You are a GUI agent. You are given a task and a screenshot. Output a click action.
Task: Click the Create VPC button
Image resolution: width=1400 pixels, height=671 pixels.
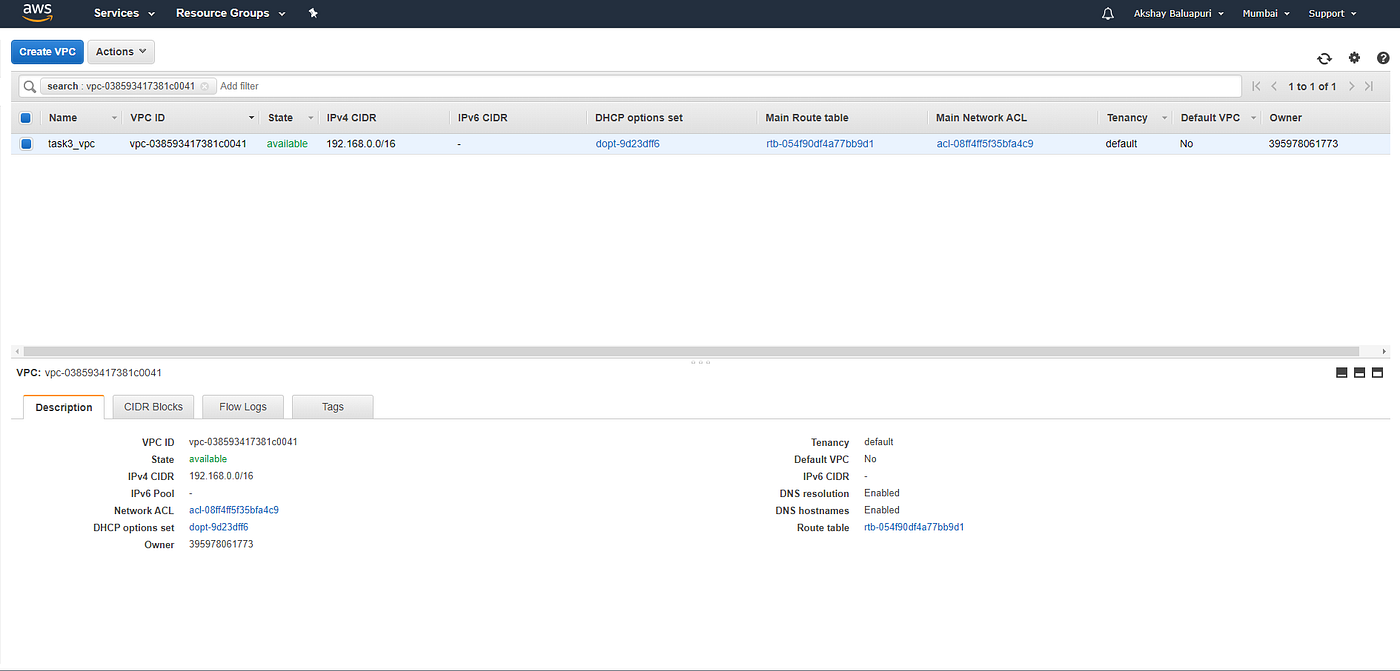click(x=47, y=51)
